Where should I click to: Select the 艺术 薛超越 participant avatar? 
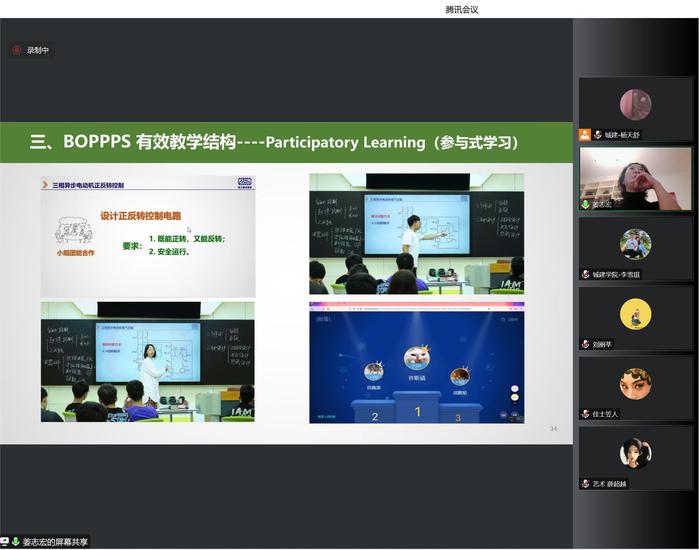pyautogui.click(x=635, y=453)
